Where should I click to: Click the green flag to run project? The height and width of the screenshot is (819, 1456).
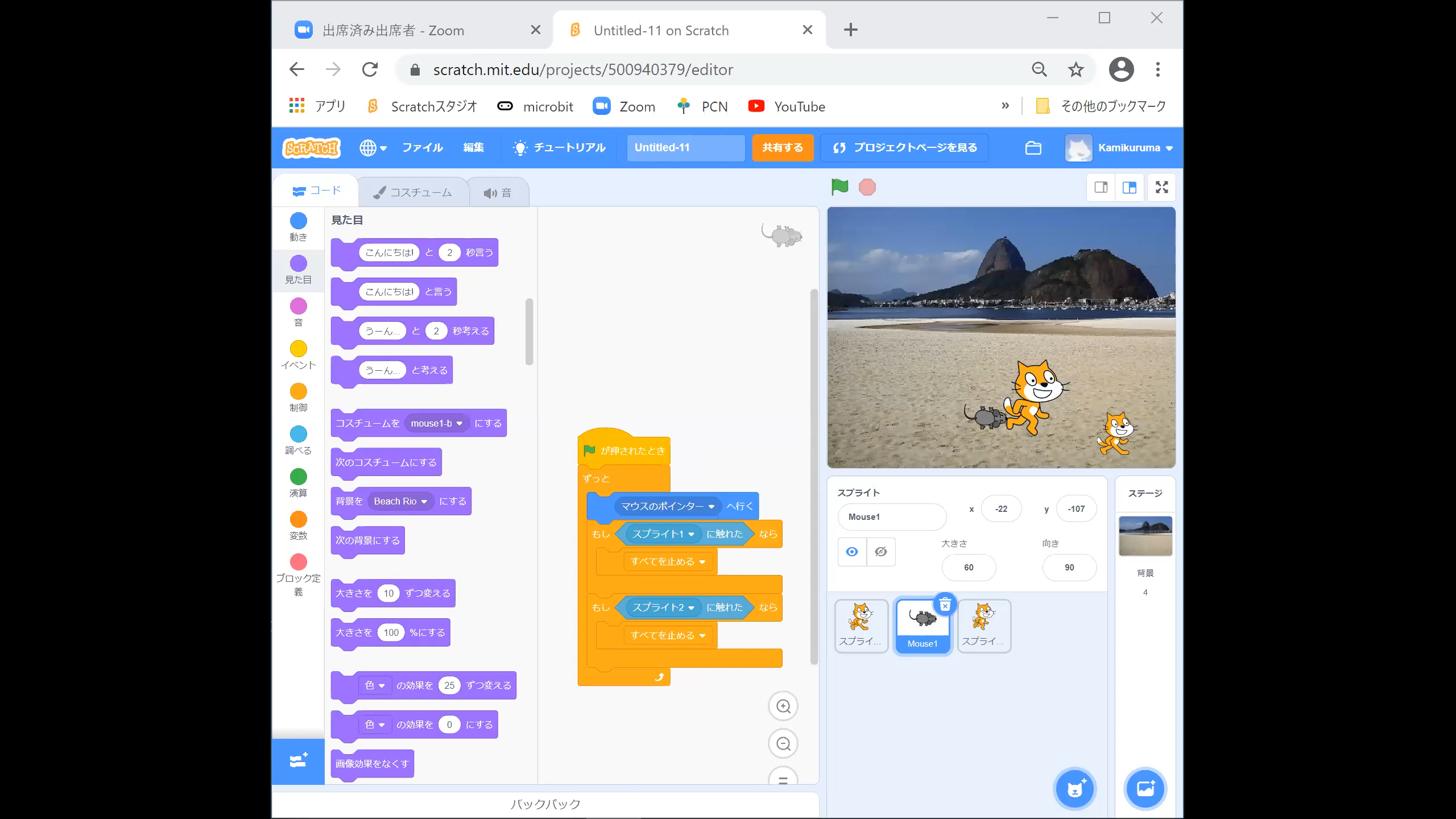click(839, 187)
